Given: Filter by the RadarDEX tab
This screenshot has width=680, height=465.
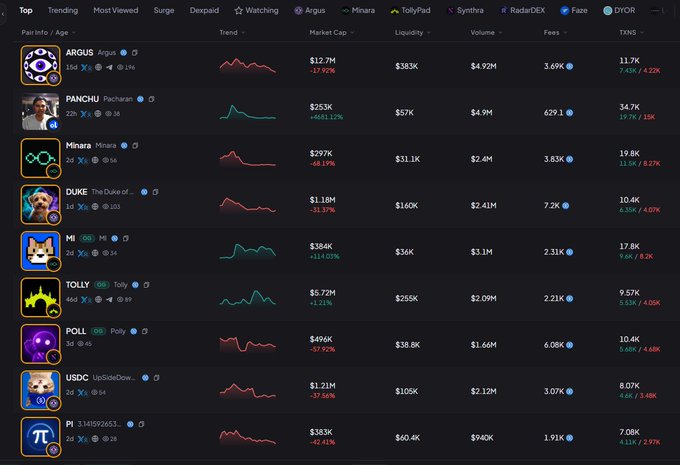Looking at the screenshot, I should tap(523, 10).
